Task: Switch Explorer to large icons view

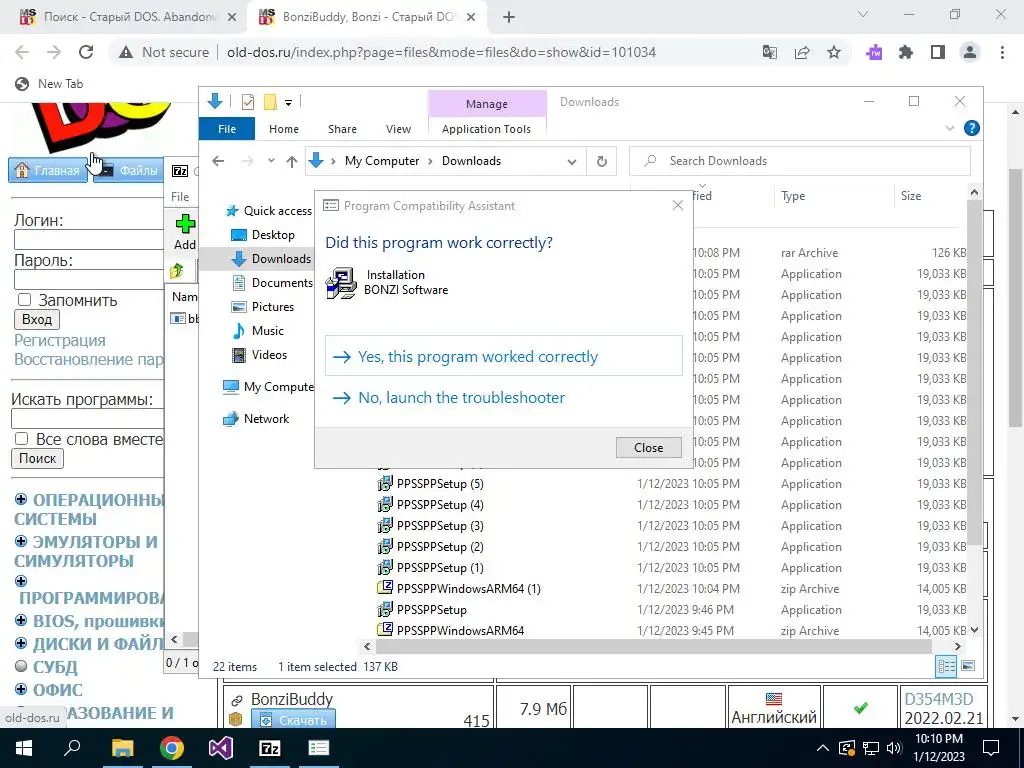Action: click(x=968, y=666)
